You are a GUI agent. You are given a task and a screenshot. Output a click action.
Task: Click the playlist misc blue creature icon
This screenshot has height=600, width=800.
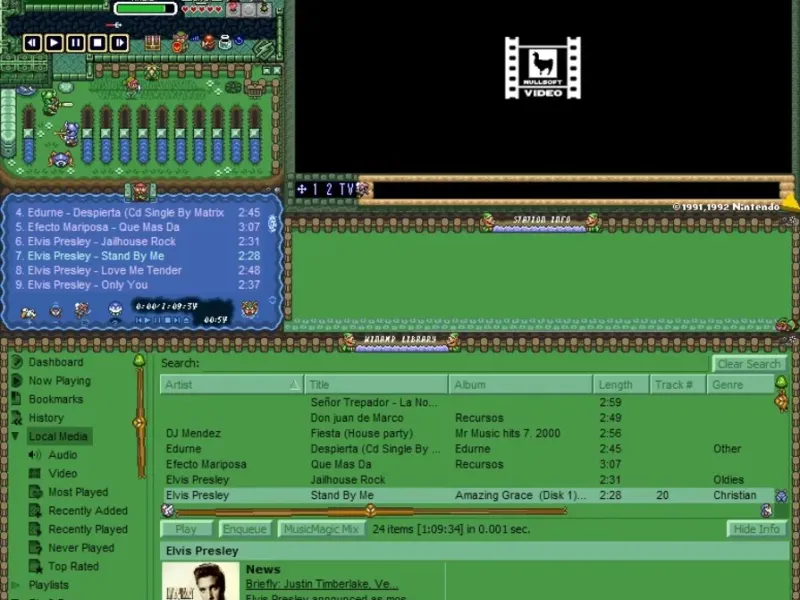point(115,310)
